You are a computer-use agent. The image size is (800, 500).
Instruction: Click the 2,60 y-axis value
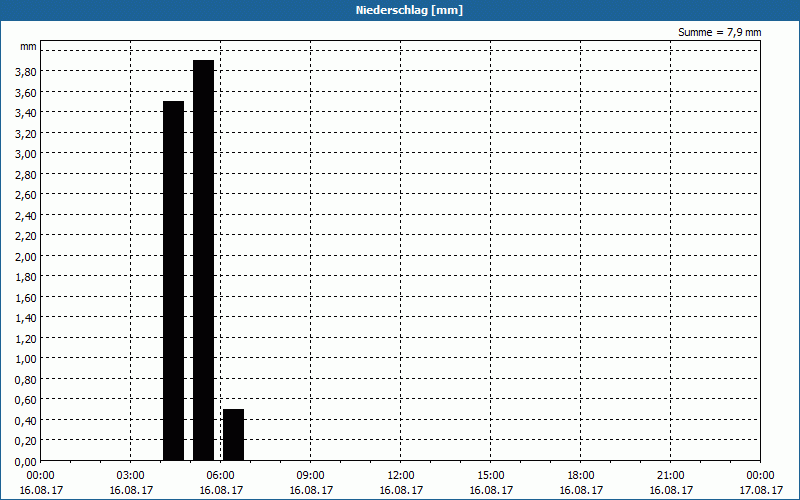[x=26, y=195]
